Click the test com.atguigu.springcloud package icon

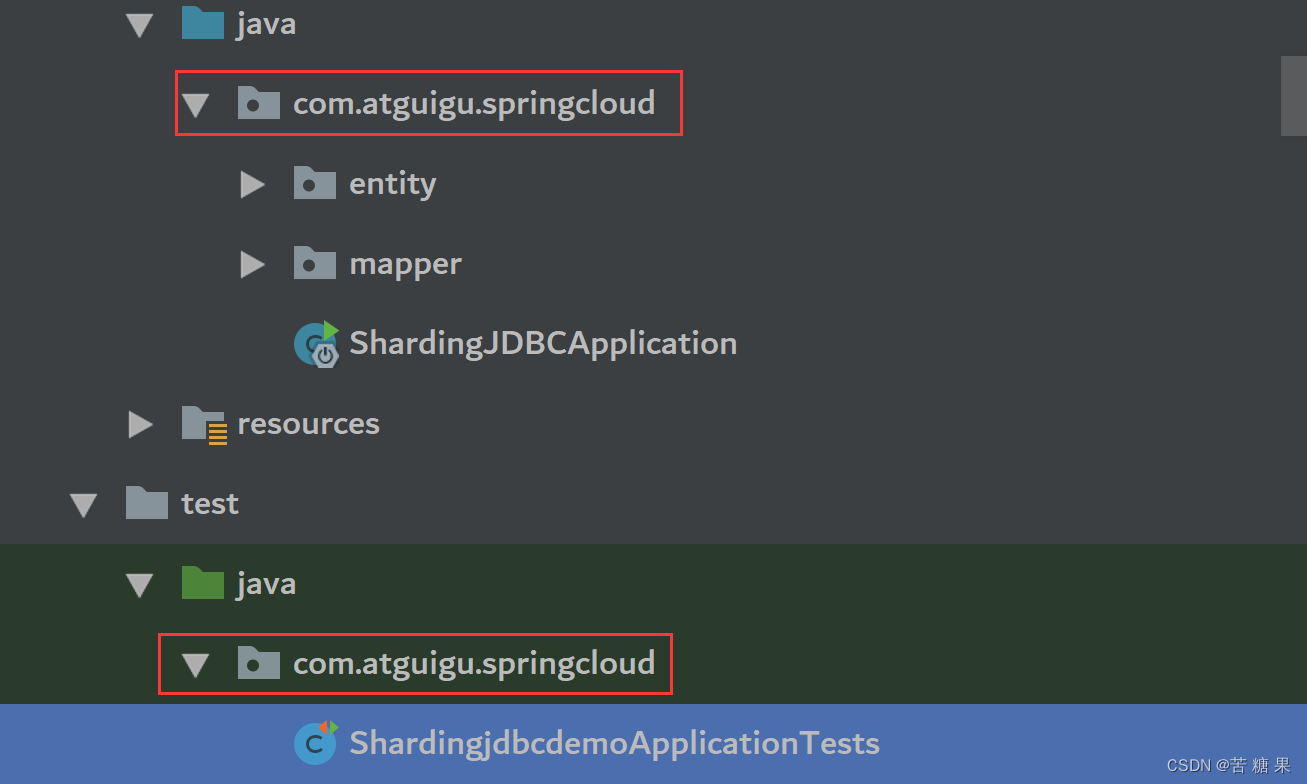point(258,663)
